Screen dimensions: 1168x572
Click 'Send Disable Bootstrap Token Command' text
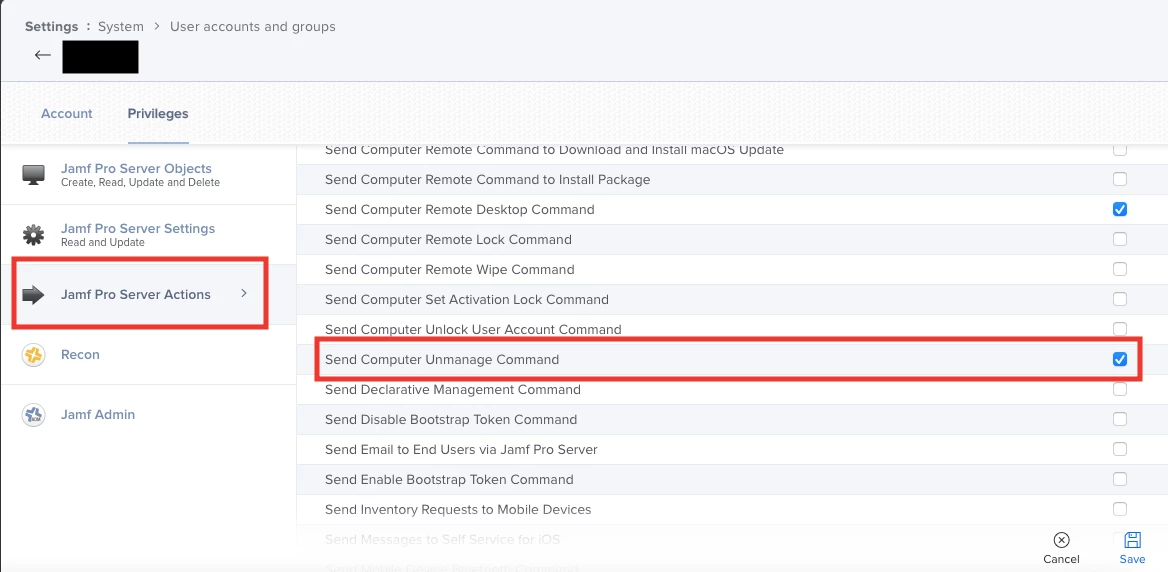451,419
